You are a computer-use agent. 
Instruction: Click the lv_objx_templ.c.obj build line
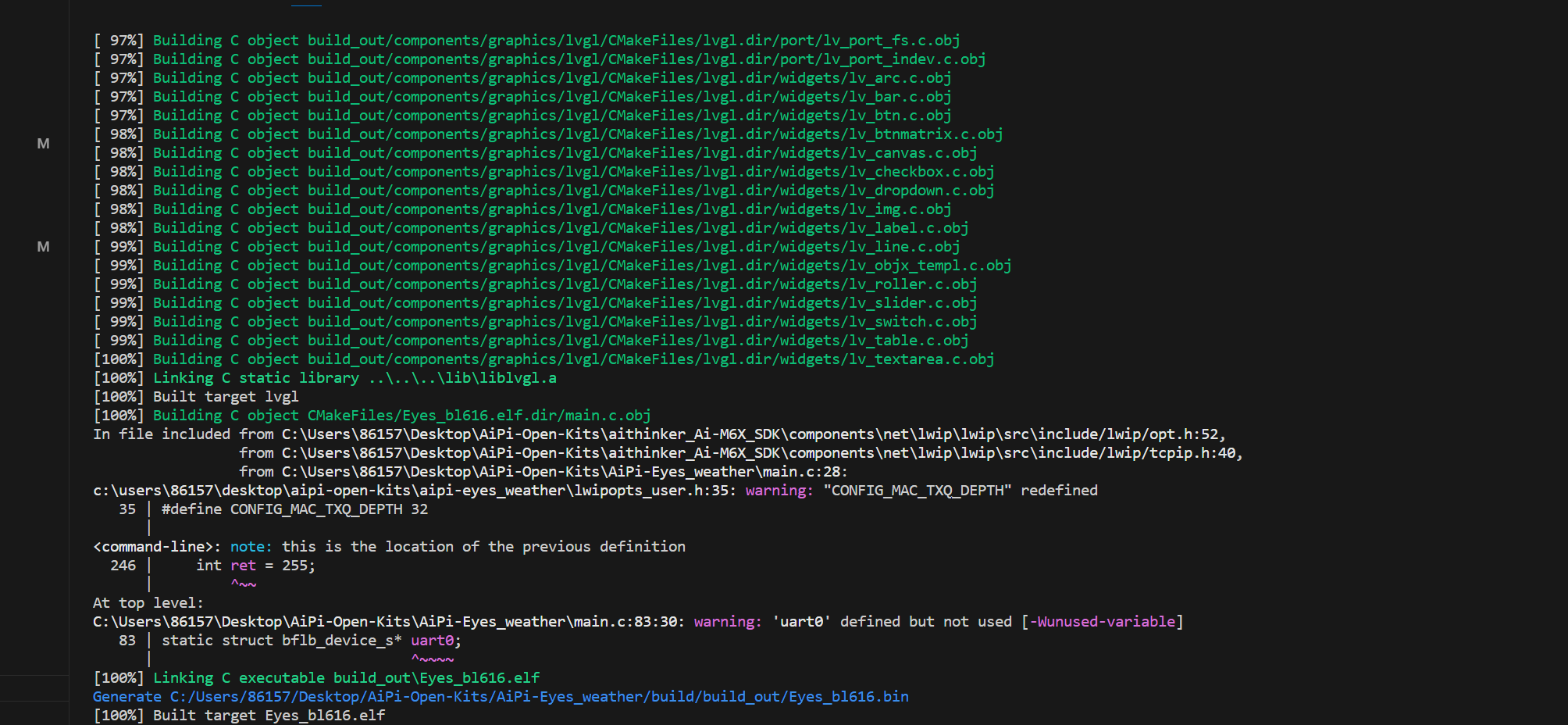552,265
